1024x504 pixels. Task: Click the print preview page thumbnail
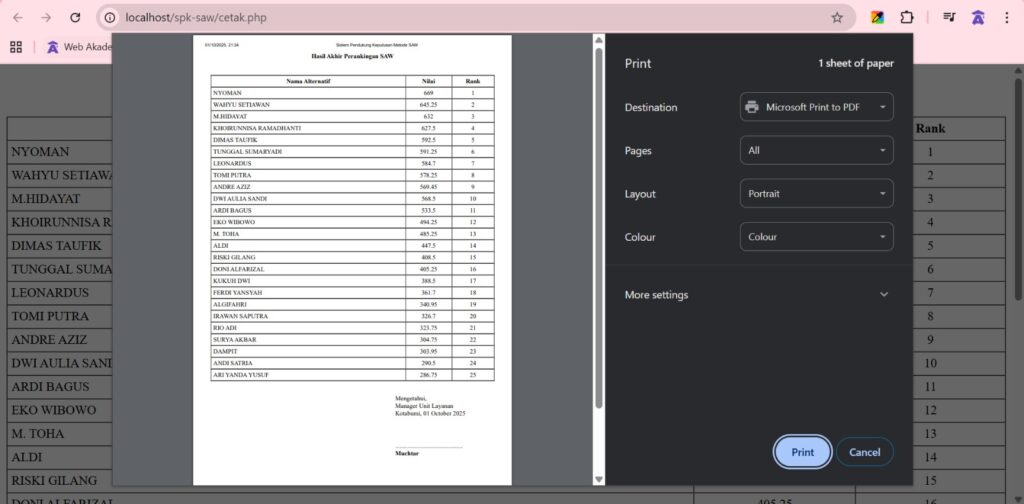click(352, 260)
